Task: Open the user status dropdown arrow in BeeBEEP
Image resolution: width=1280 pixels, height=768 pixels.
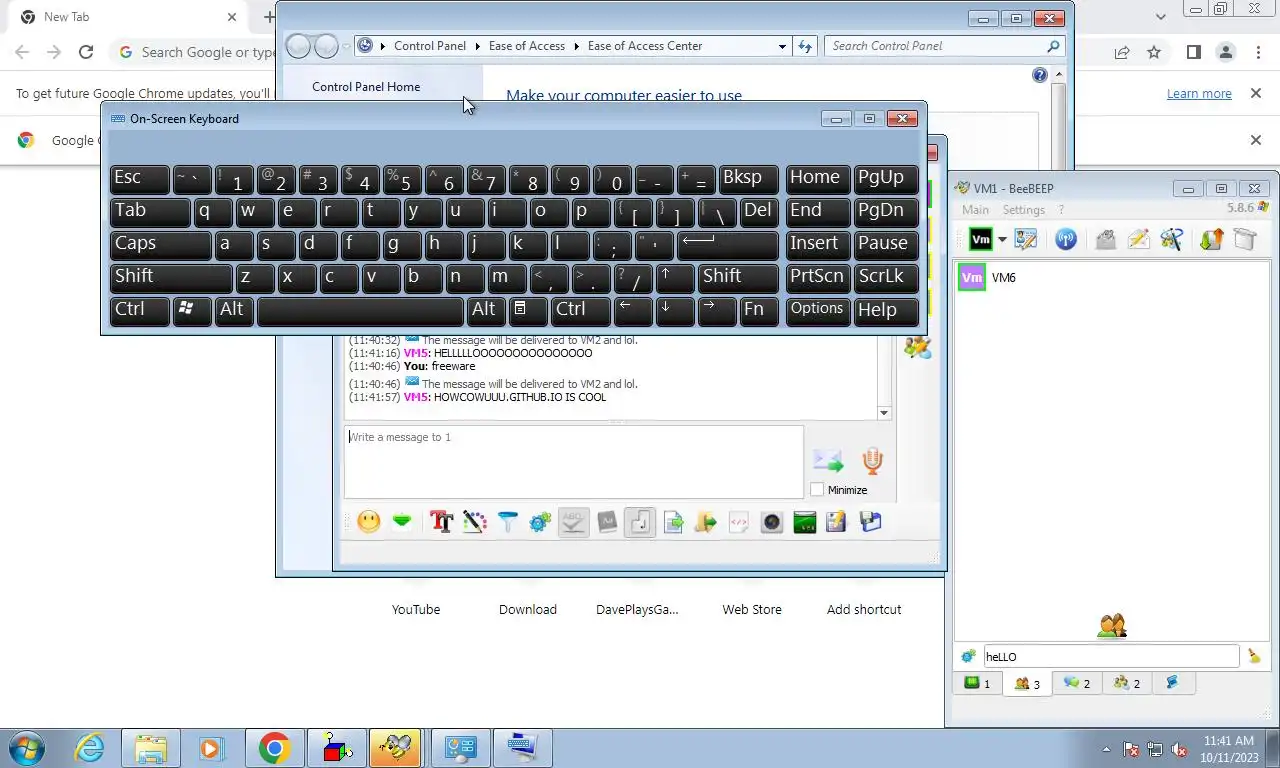Action: click(x=1002, y=240)
